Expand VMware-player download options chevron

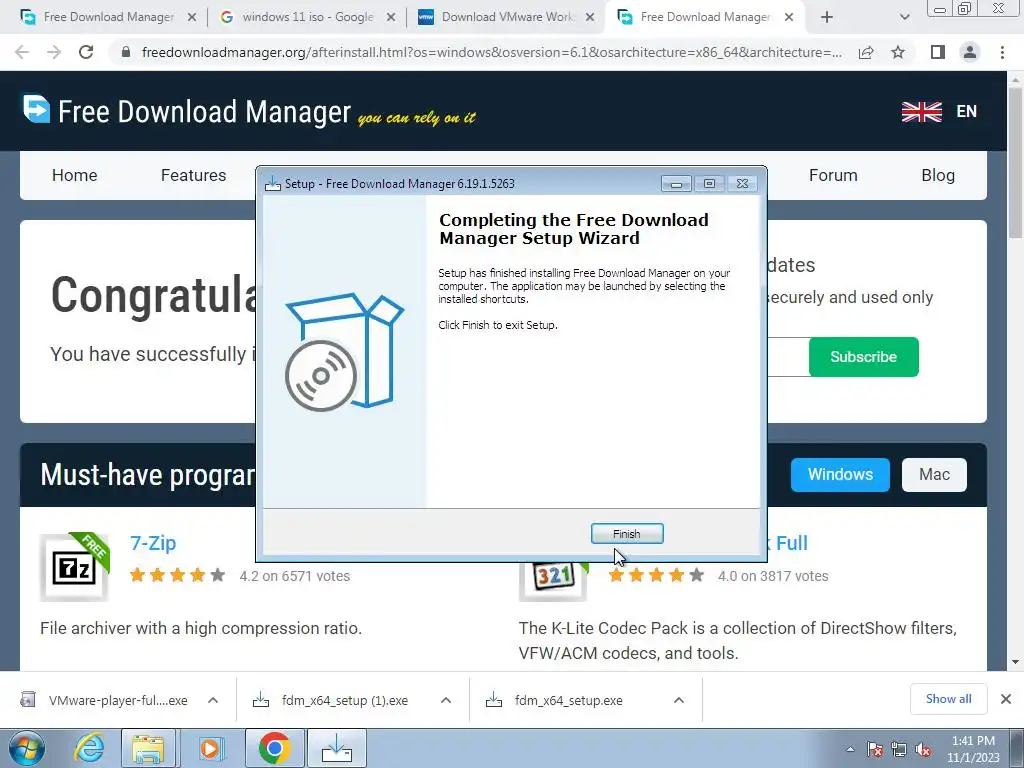(212, 700)
